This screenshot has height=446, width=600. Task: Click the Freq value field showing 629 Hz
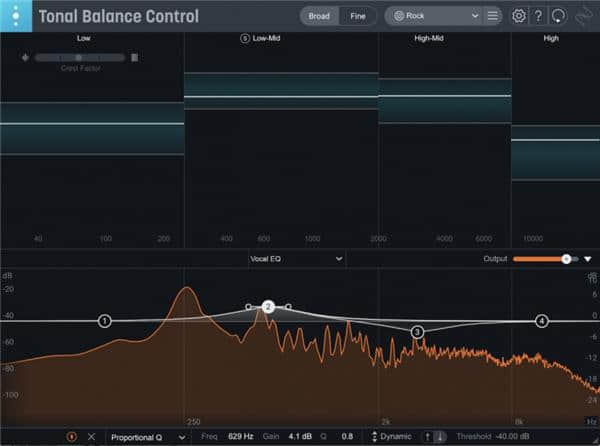(241, 437)
